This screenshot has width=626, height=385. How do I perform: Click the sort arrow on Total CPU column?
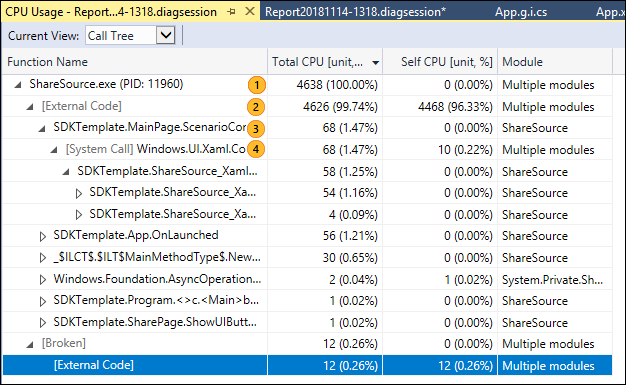(375, 63)
